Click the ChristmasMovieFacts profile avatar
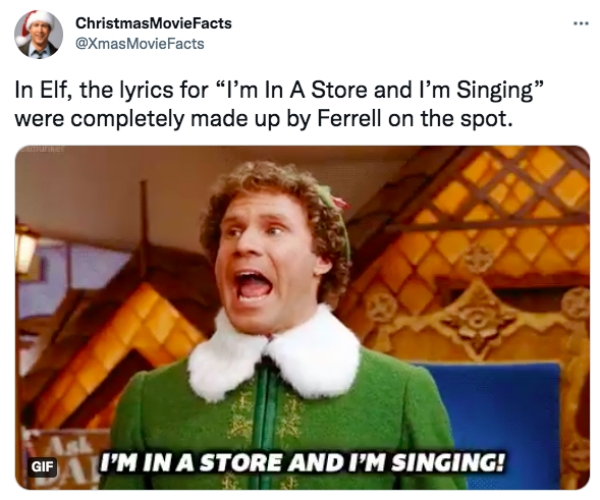Viewport: 600px width, 500px height. pos(38,34)
